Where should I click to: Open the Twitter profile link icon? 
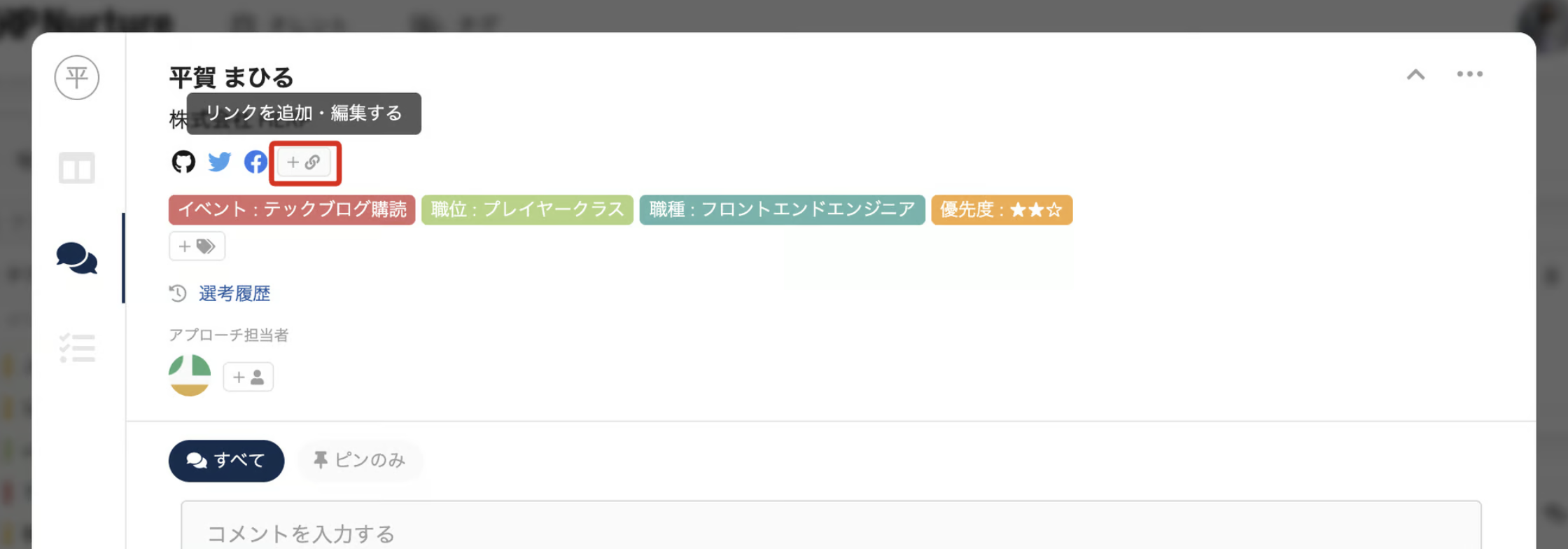click(219, 162)
